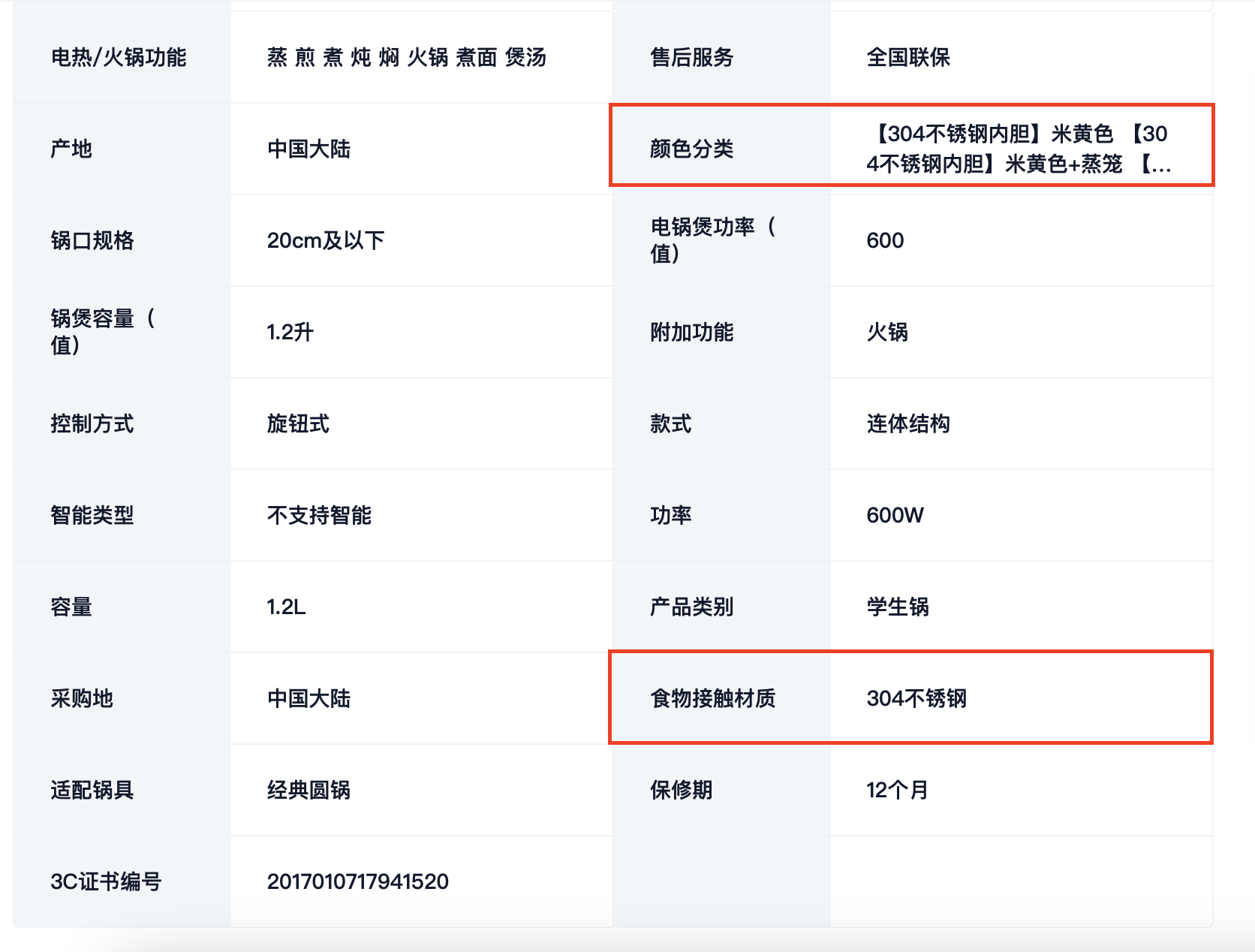Click the 食物接触材质 label
The height and width of the screenshot is (952, 1255).
(x=712, y=698)
